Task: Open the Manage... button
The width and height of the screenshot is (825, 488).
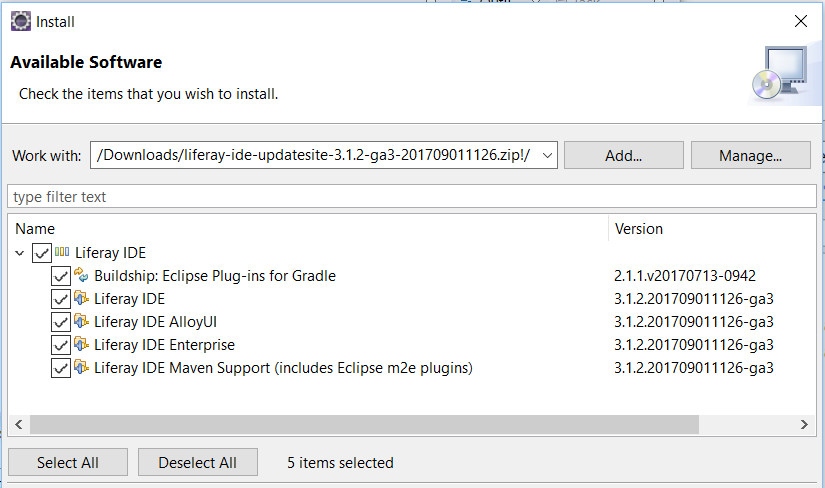Action: click(x=750, y=155)
